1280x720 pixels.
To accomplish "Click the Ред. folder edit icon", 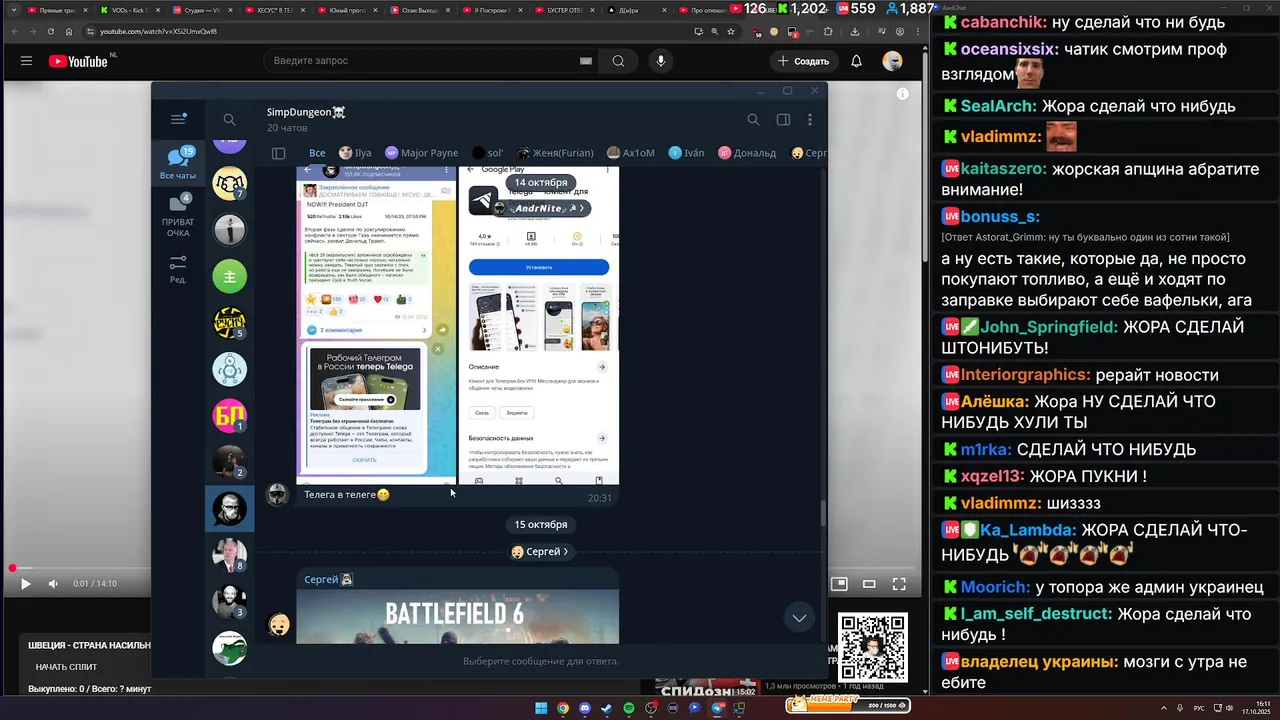I will point(178,269).
